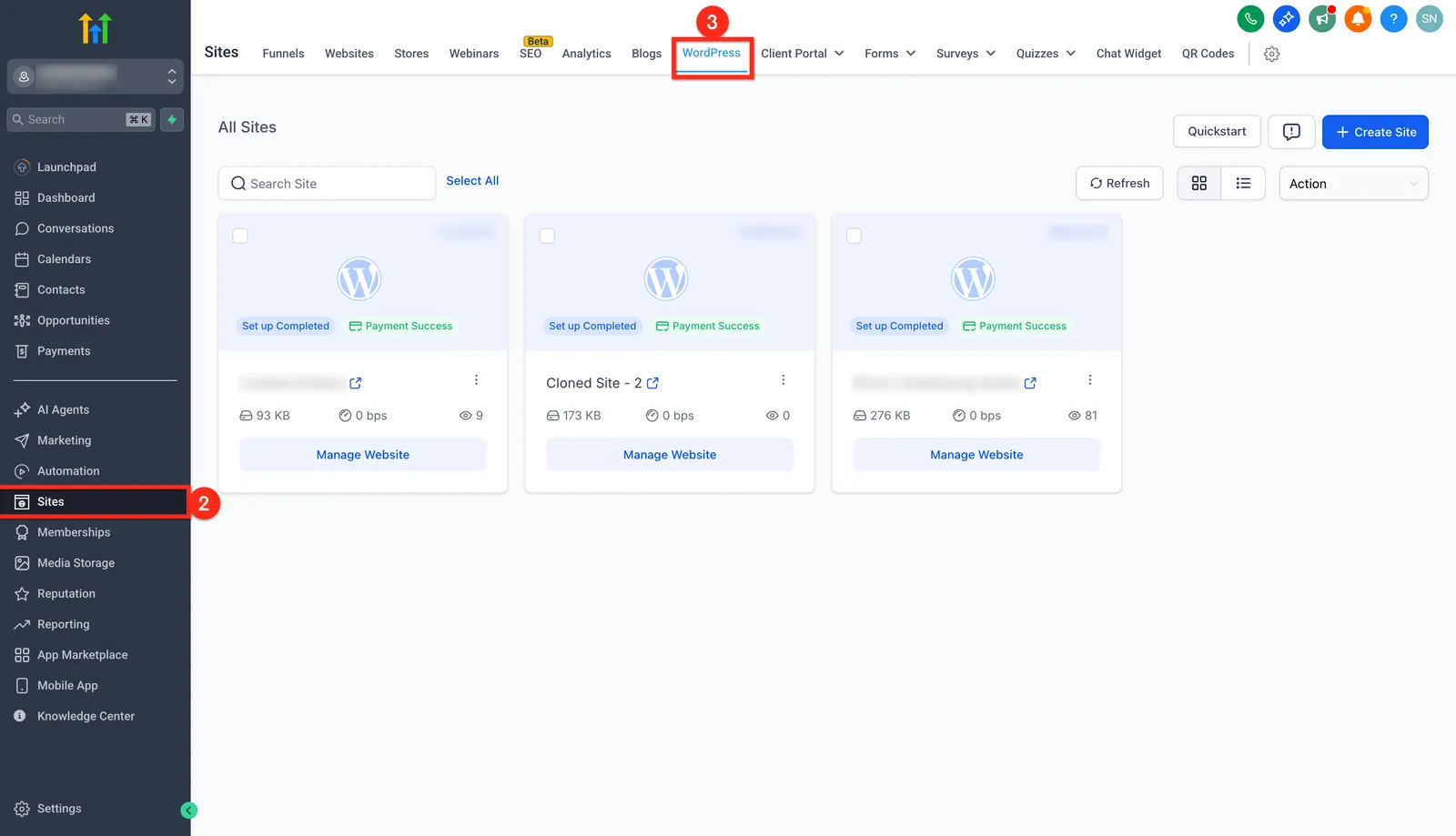This screenshot has width=1456, height=836.
Task: Click the sidebar Search box
Action: [x=81, y=120]
